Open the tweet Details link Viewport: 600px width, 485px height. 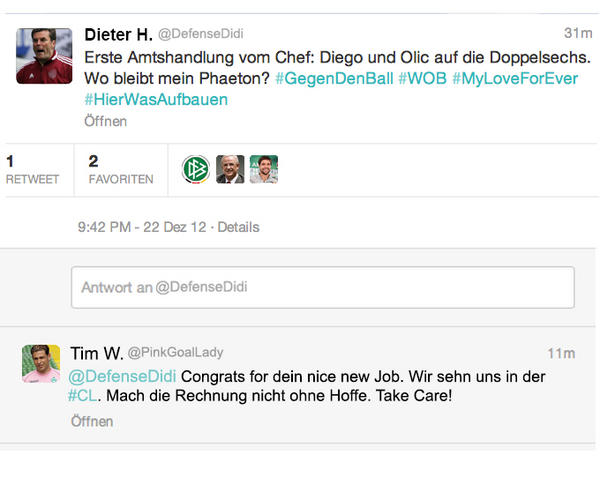pos(238,227)
